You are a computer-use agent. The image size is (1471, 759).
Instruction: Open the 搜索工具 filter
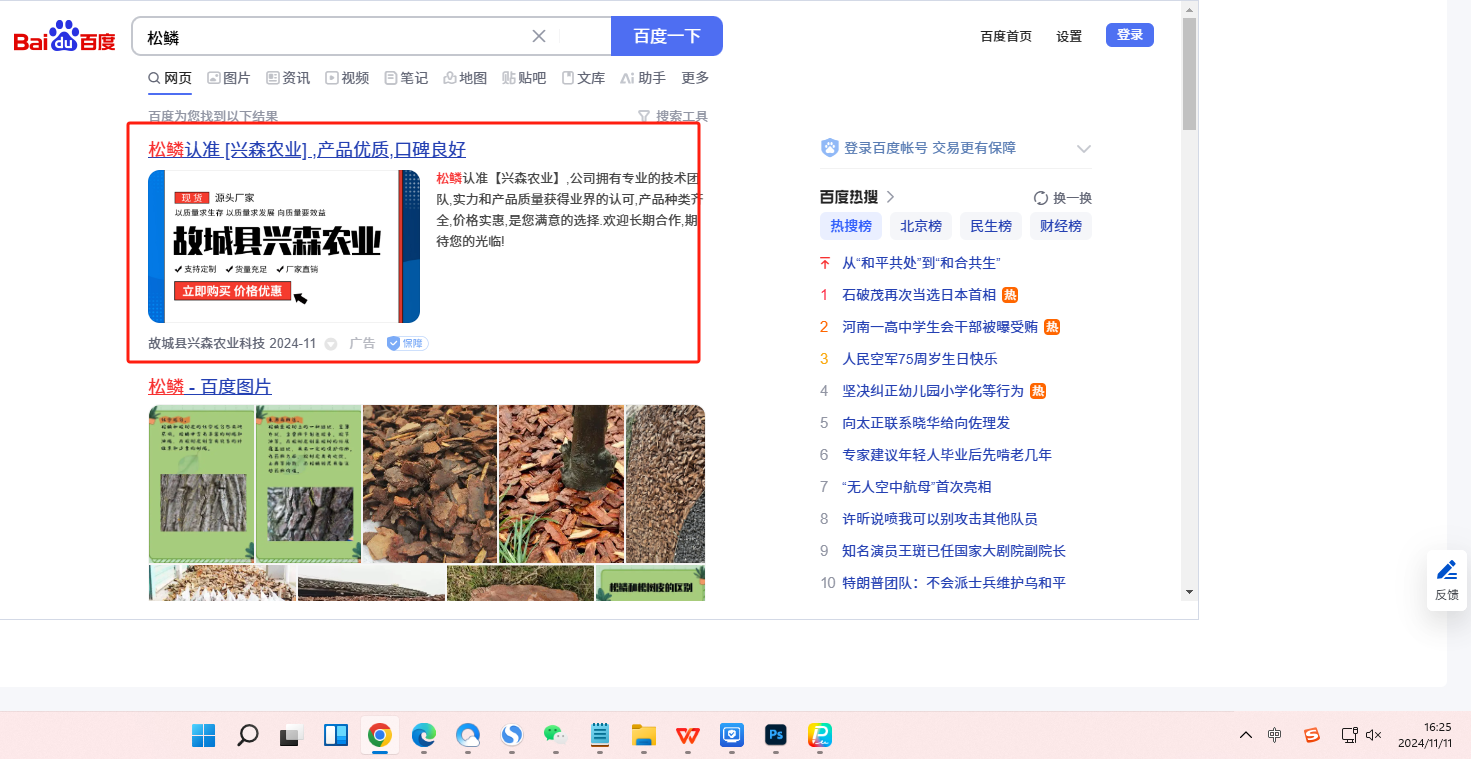click(x=673, y=117)
